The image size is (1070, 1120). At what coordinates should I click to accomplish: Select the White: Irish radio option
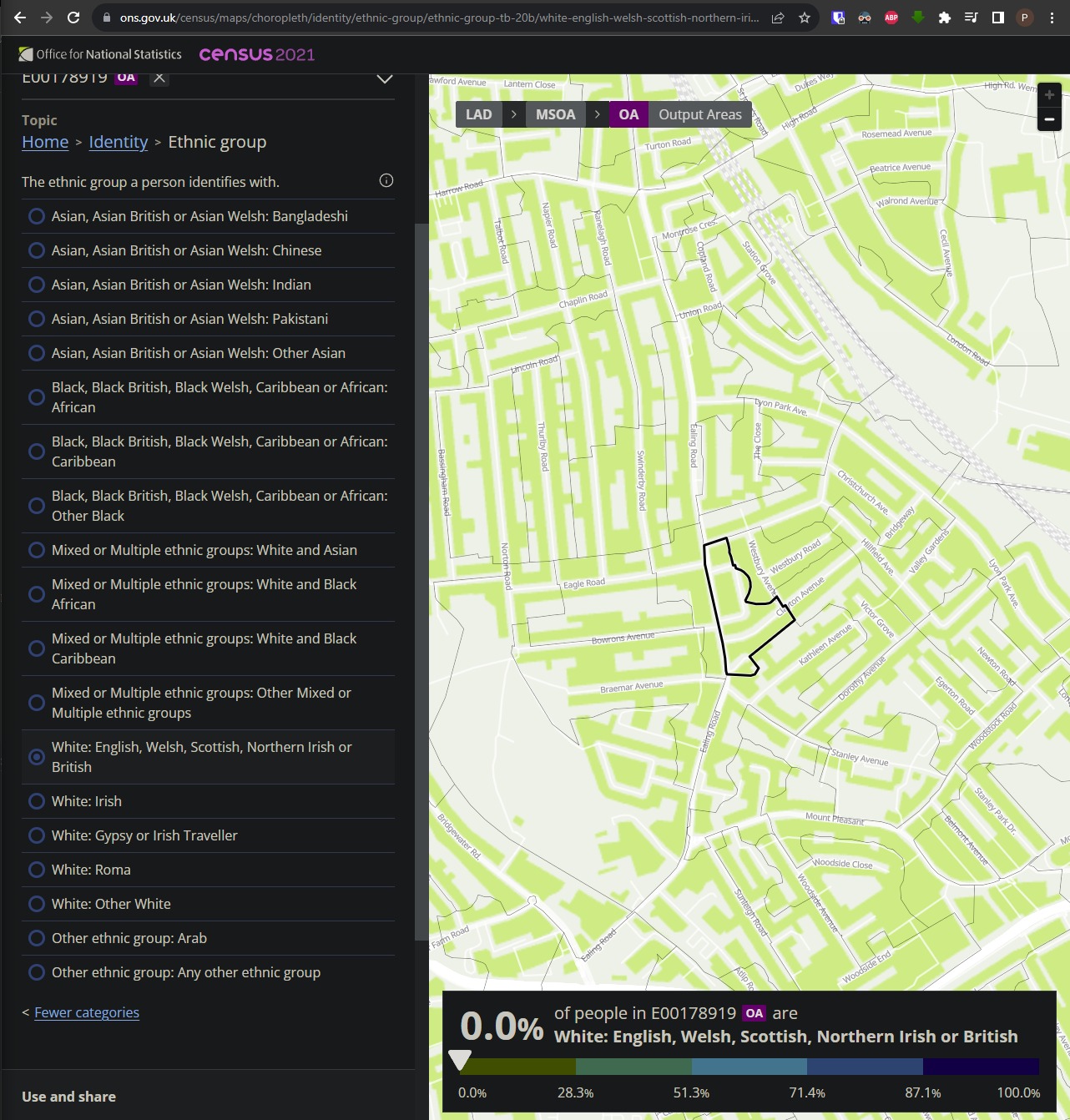(x=37, y=801)
